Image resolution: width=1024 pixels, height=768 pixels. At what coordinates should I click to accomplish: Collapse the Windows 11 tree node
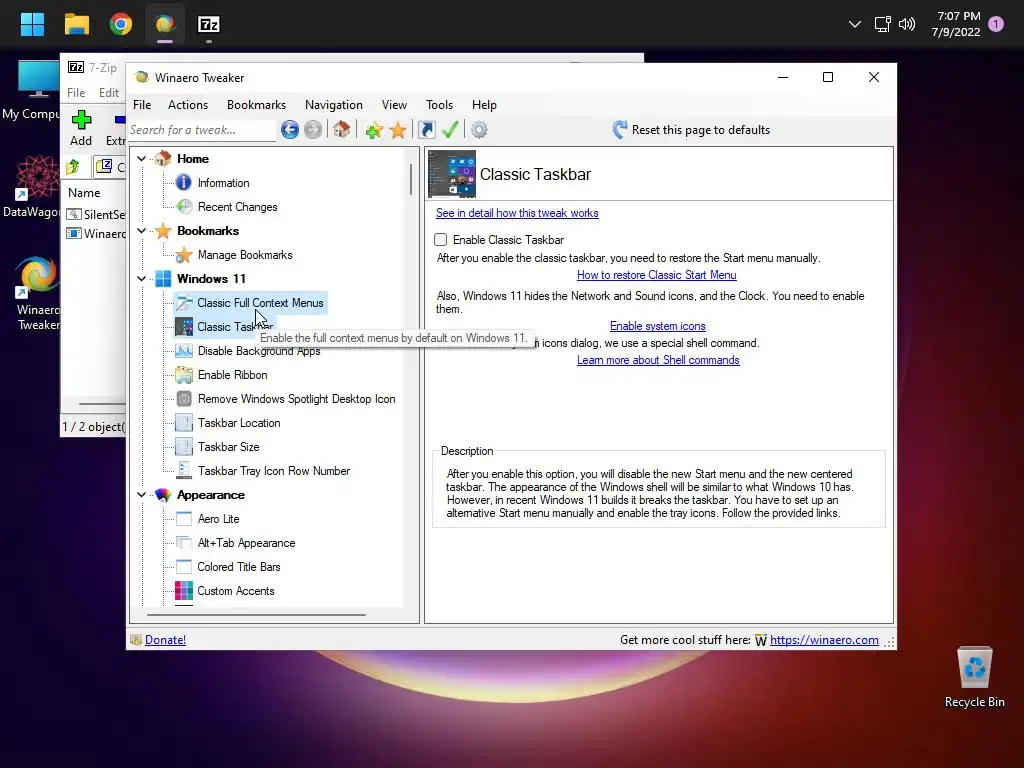point(142,279)
